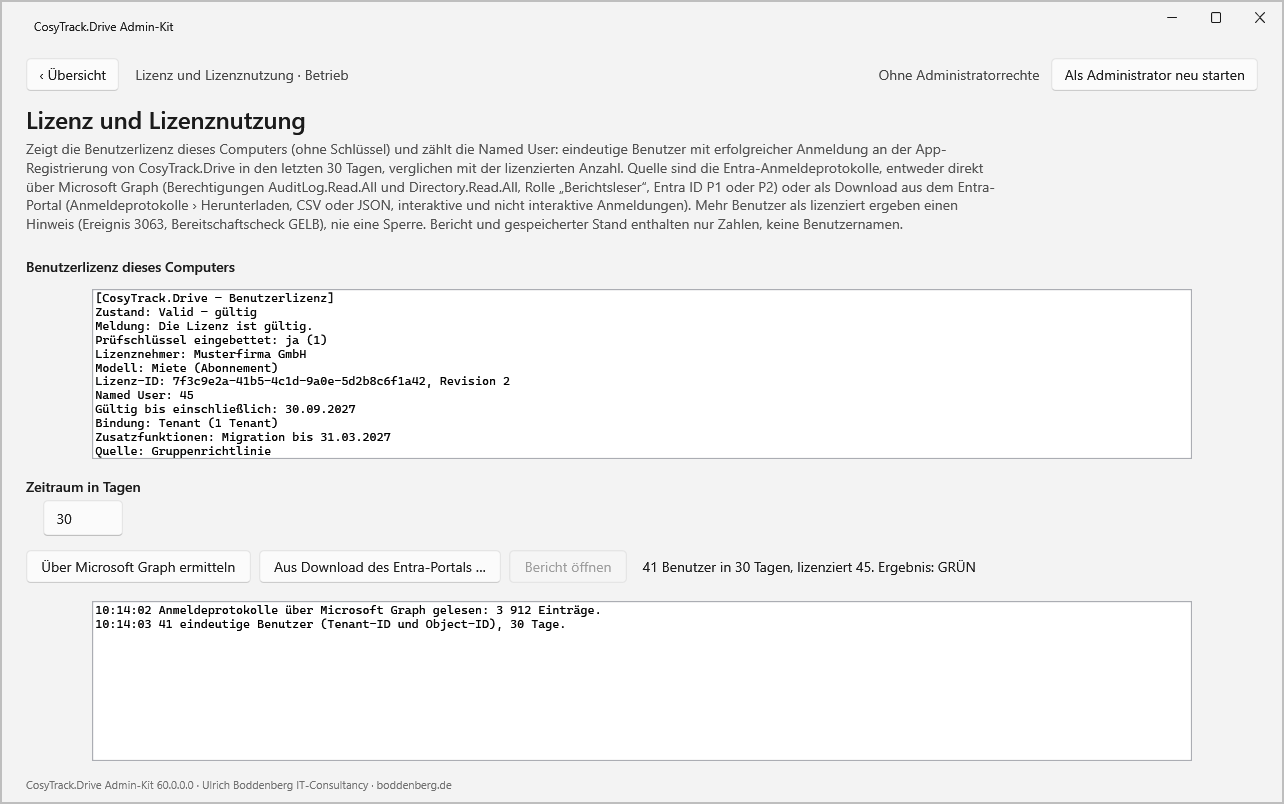Click Als Administrator neu starten button
This screenshot has width=1284, height=804.
(x=1154, y=75)
